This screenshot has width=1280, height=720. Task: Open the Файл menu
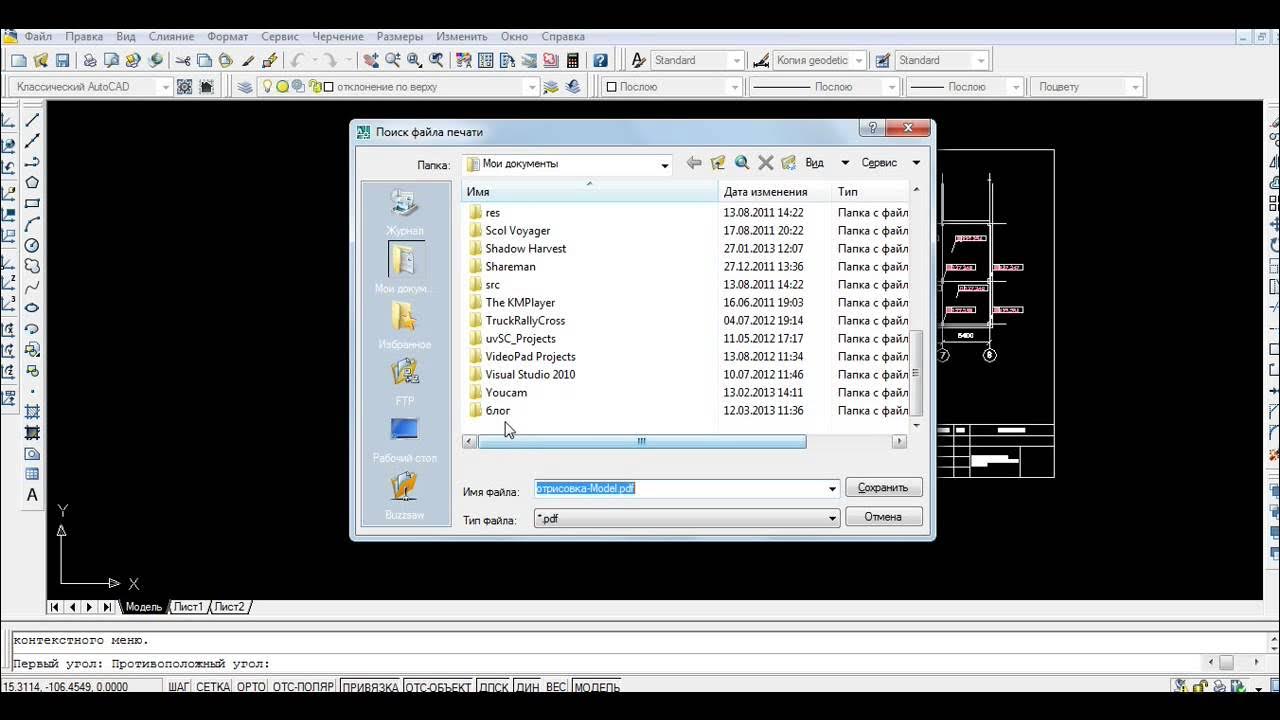point(38,36)
